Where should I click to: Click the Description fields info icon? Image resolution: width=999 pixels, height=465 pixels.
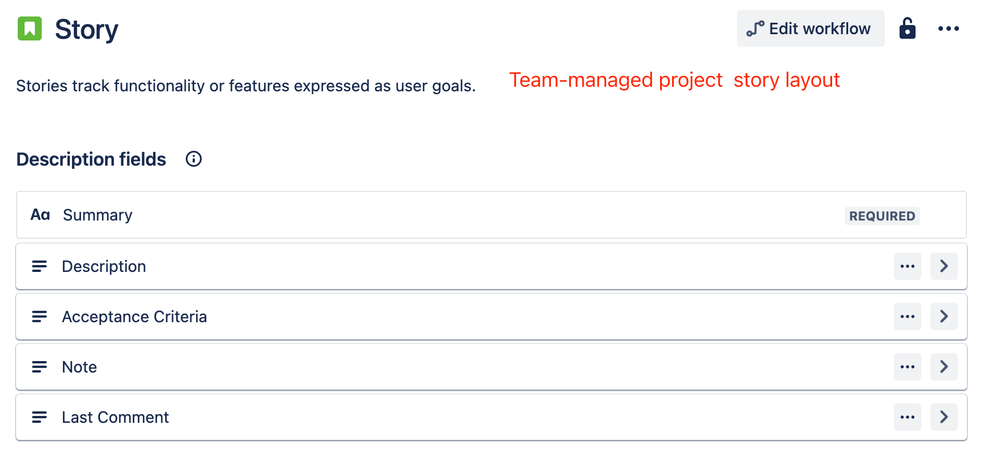coord(194,159)
